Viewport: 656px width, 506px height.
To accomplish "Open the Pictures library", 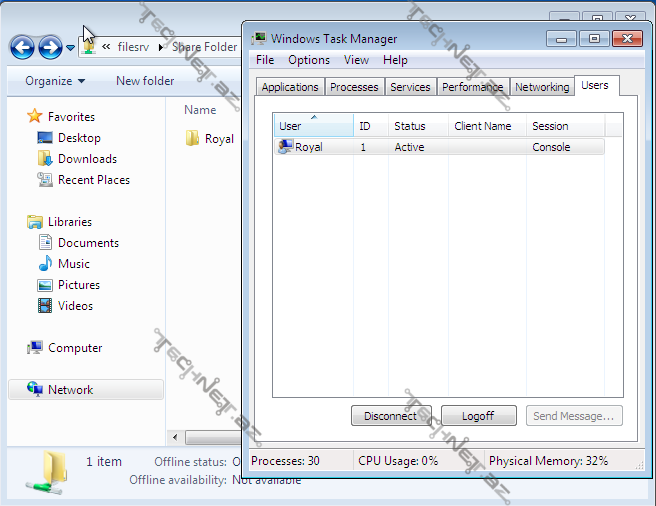I will (78, 285).
